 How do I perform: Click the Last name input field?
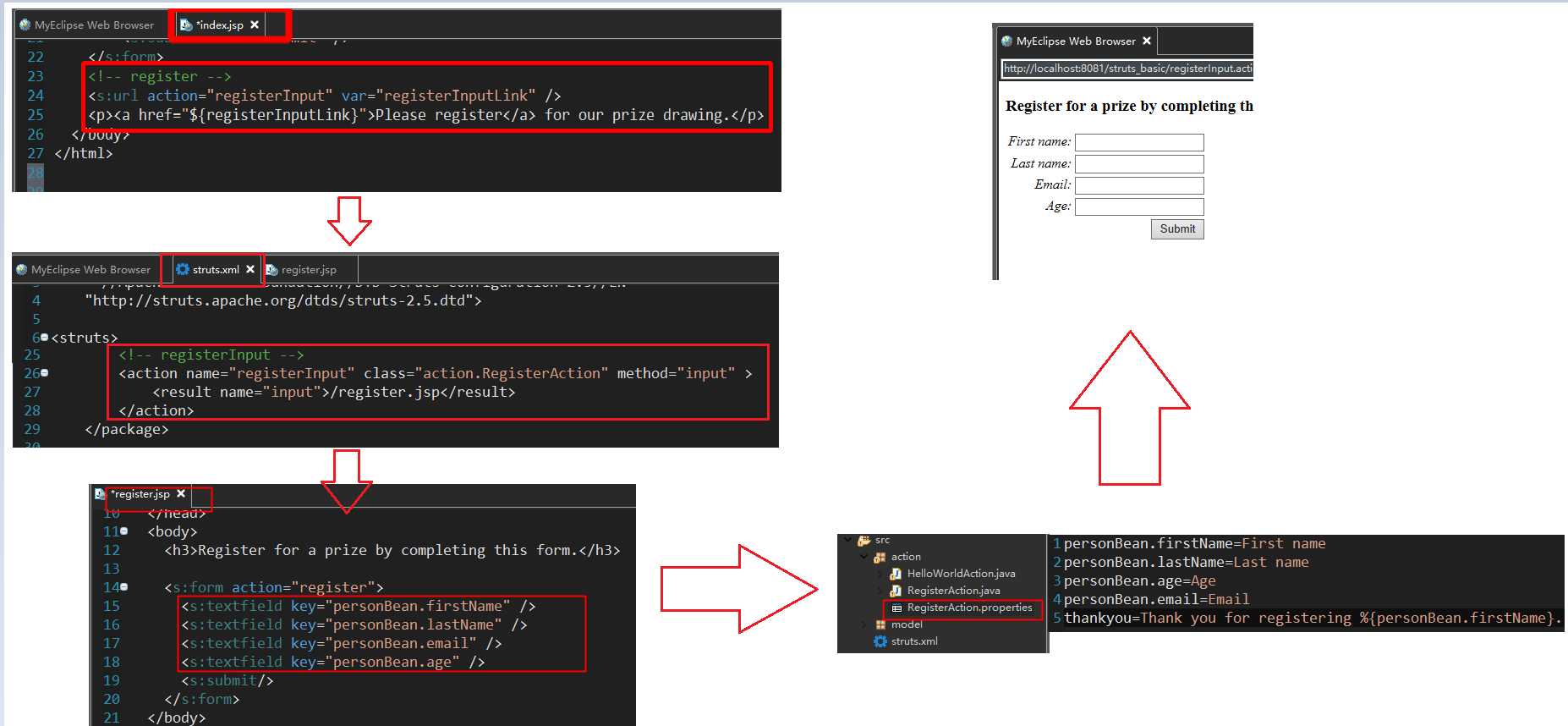tap(1139, 164)
